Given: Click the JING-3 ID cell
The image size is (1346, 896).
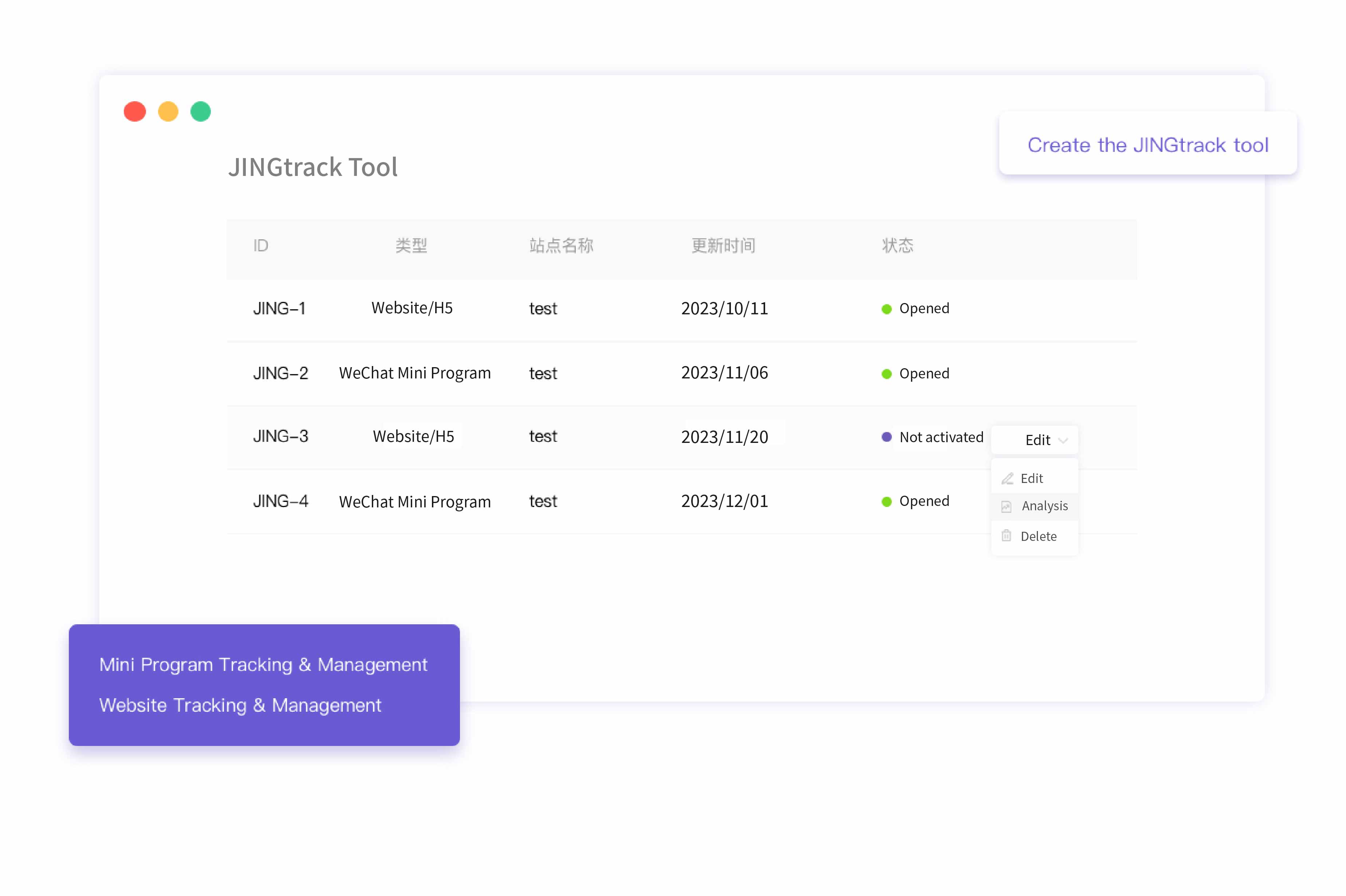Looking at the screenshot, I should point(280,436).
